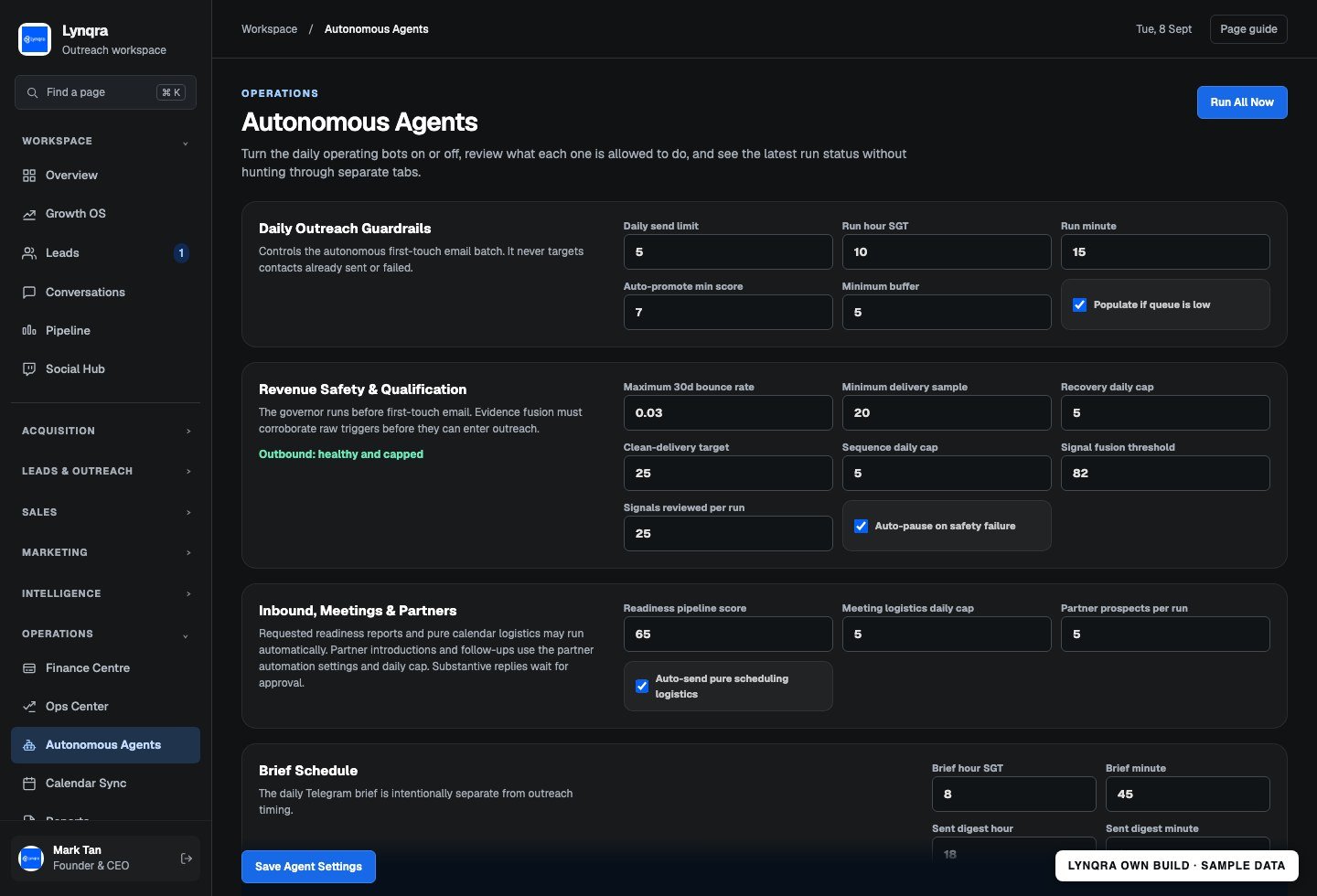Open Calendar Sync
This screenshot has height=896, width=1317.
(x=105, y=784)
